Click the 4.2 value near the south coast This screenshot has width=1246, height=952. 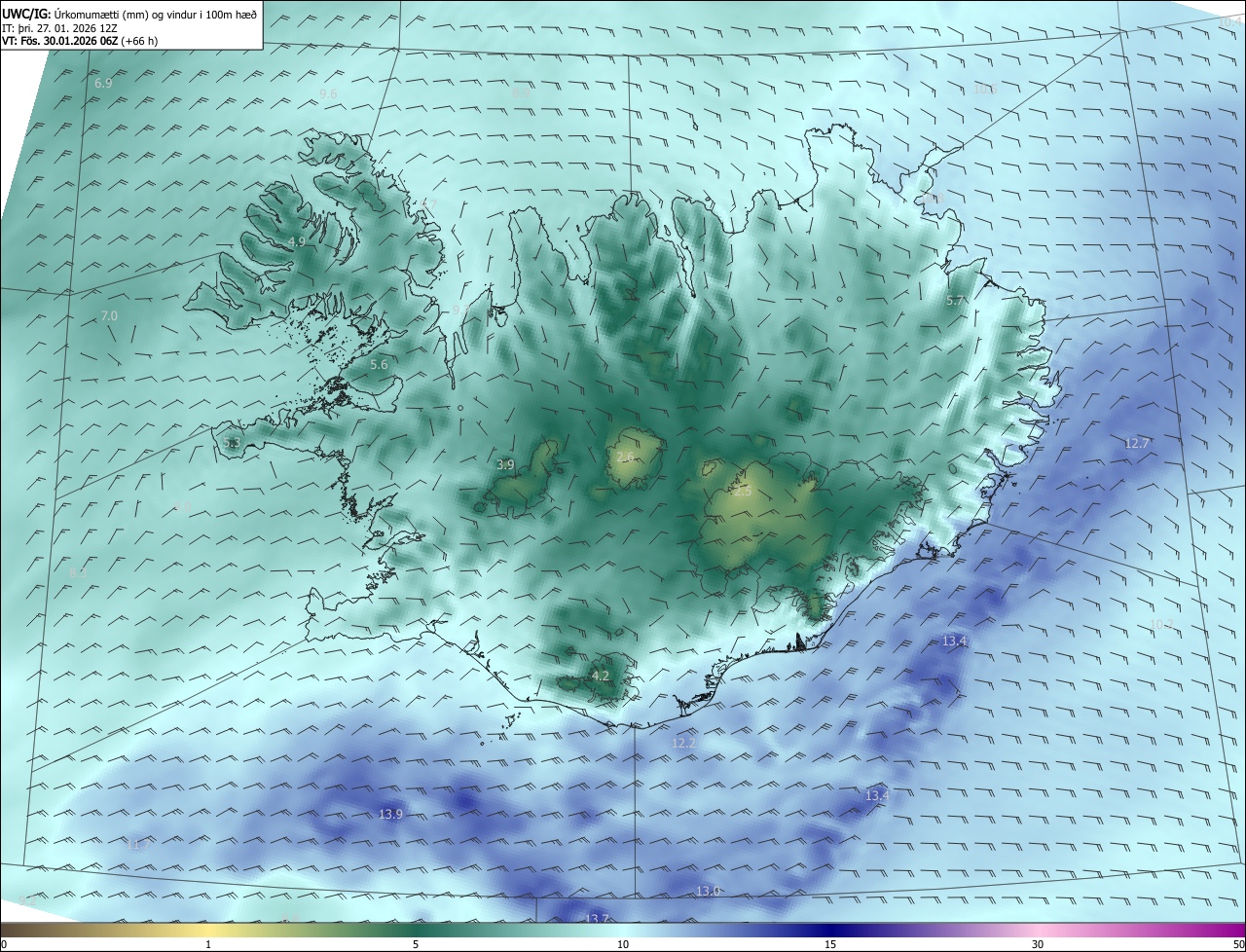tap(601, 676)
